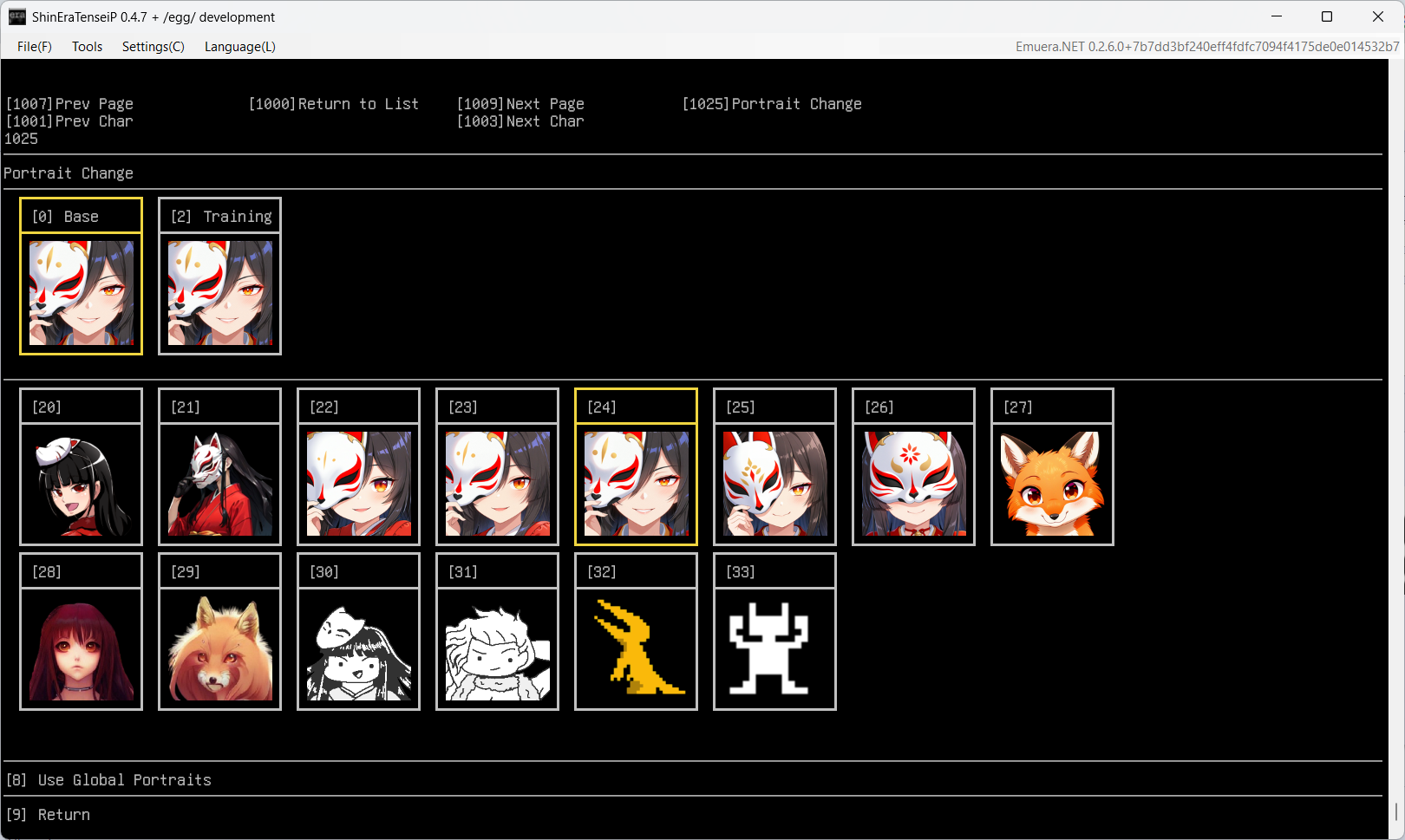Click the [9] Return option
1405x840 pixels.
click(x=48, y=815)
